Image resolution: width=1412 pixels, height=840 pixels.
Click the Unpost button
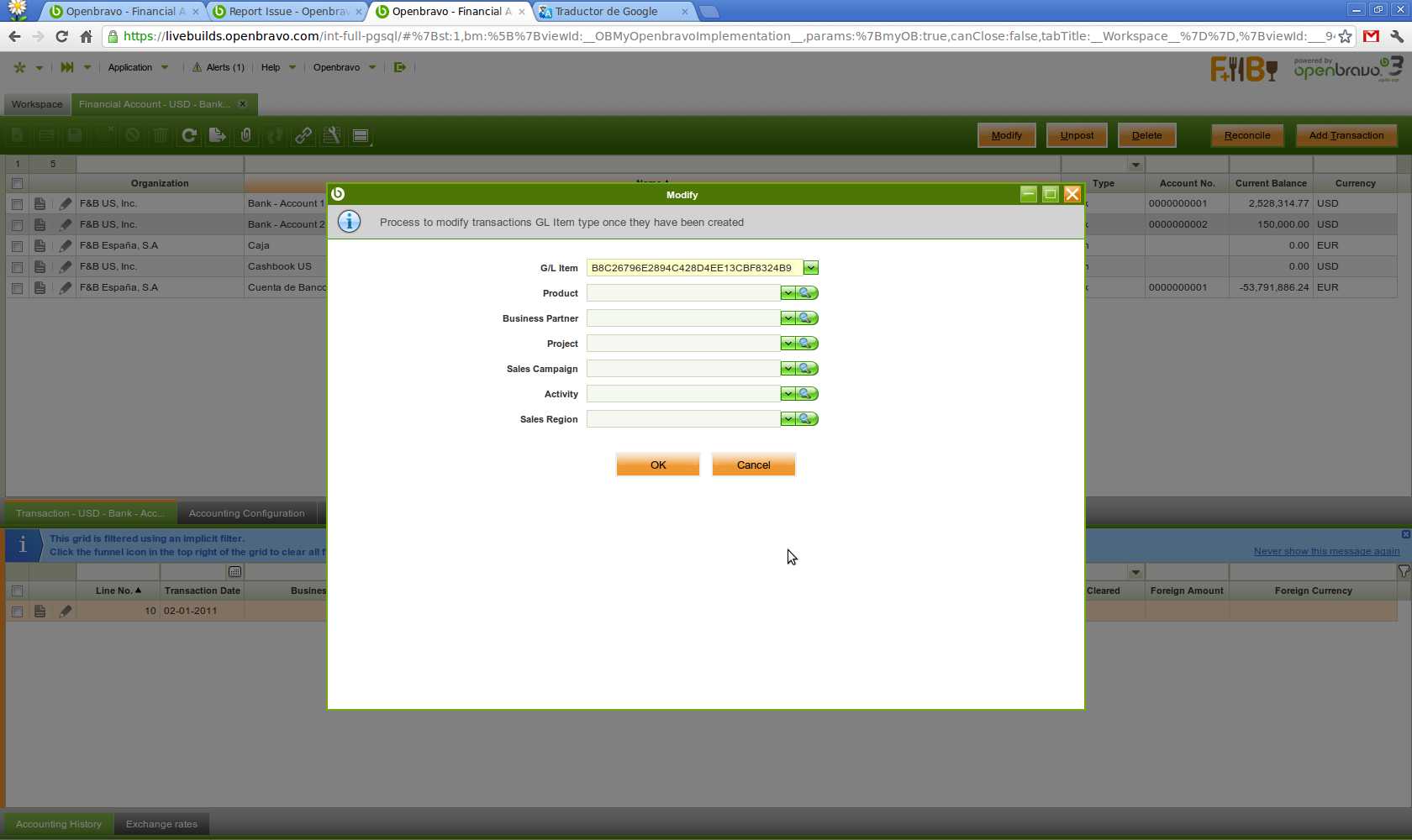(1077, 135)
